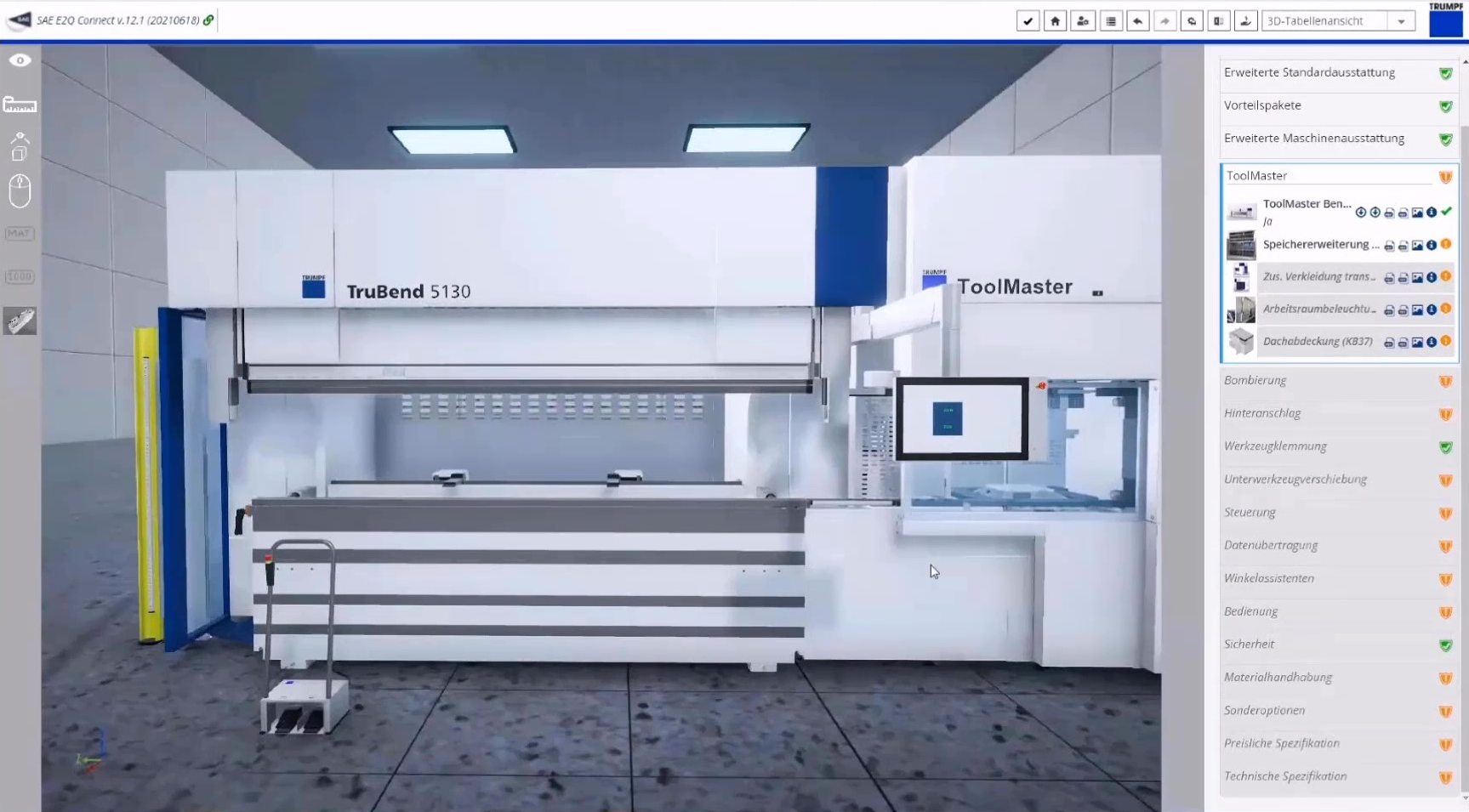
Task: Open the Steuerung section
Action: tap(1339, 513)
